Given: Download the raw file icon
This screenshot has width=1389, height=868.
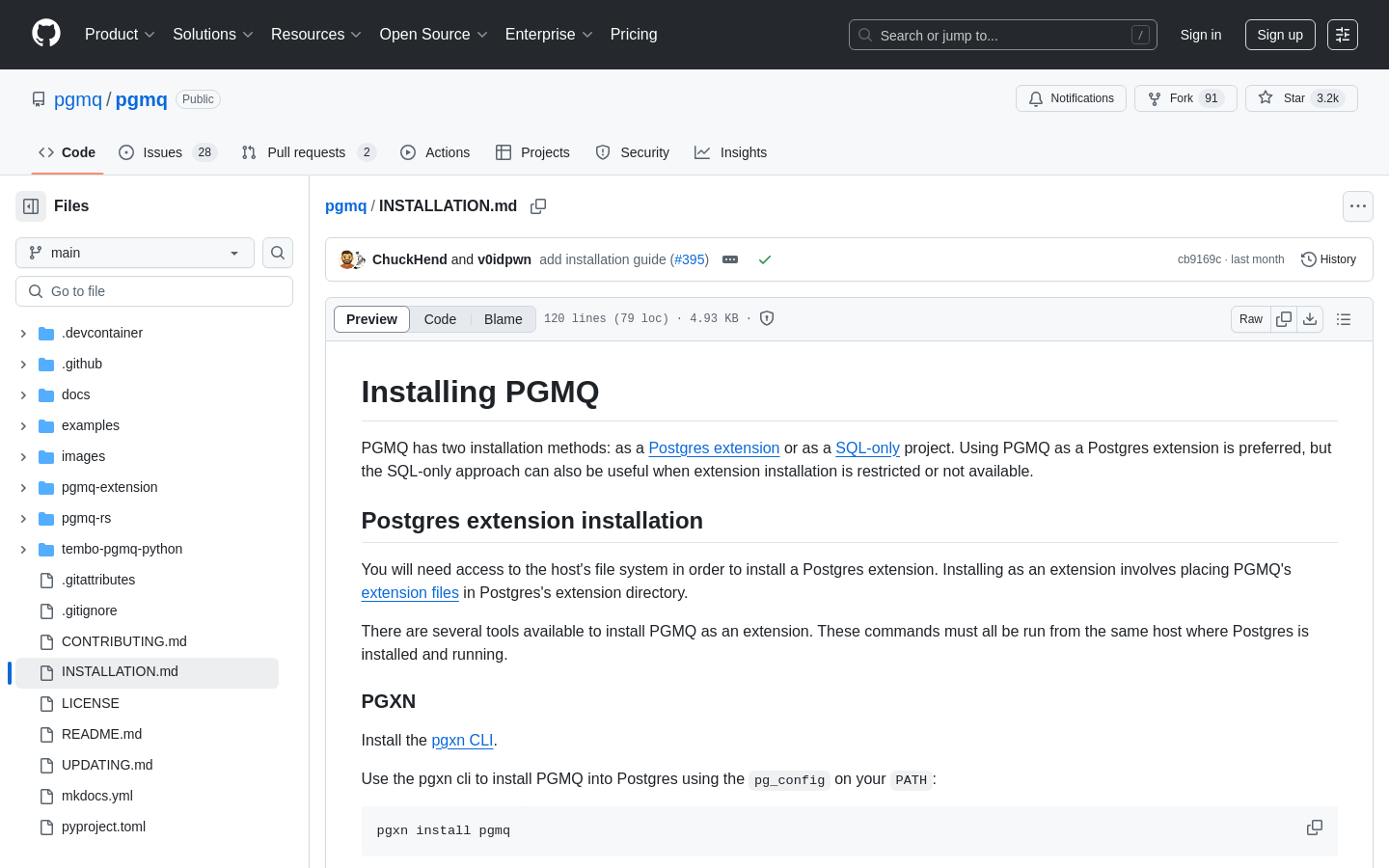Looking at the screenshot, I should click(x=1310, y=319).
